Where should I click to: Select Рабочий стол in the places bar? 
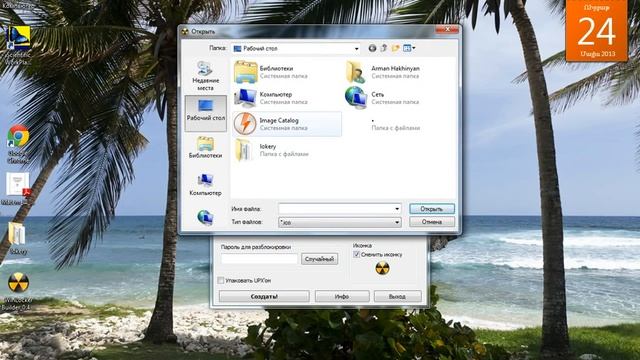point(206,113)
